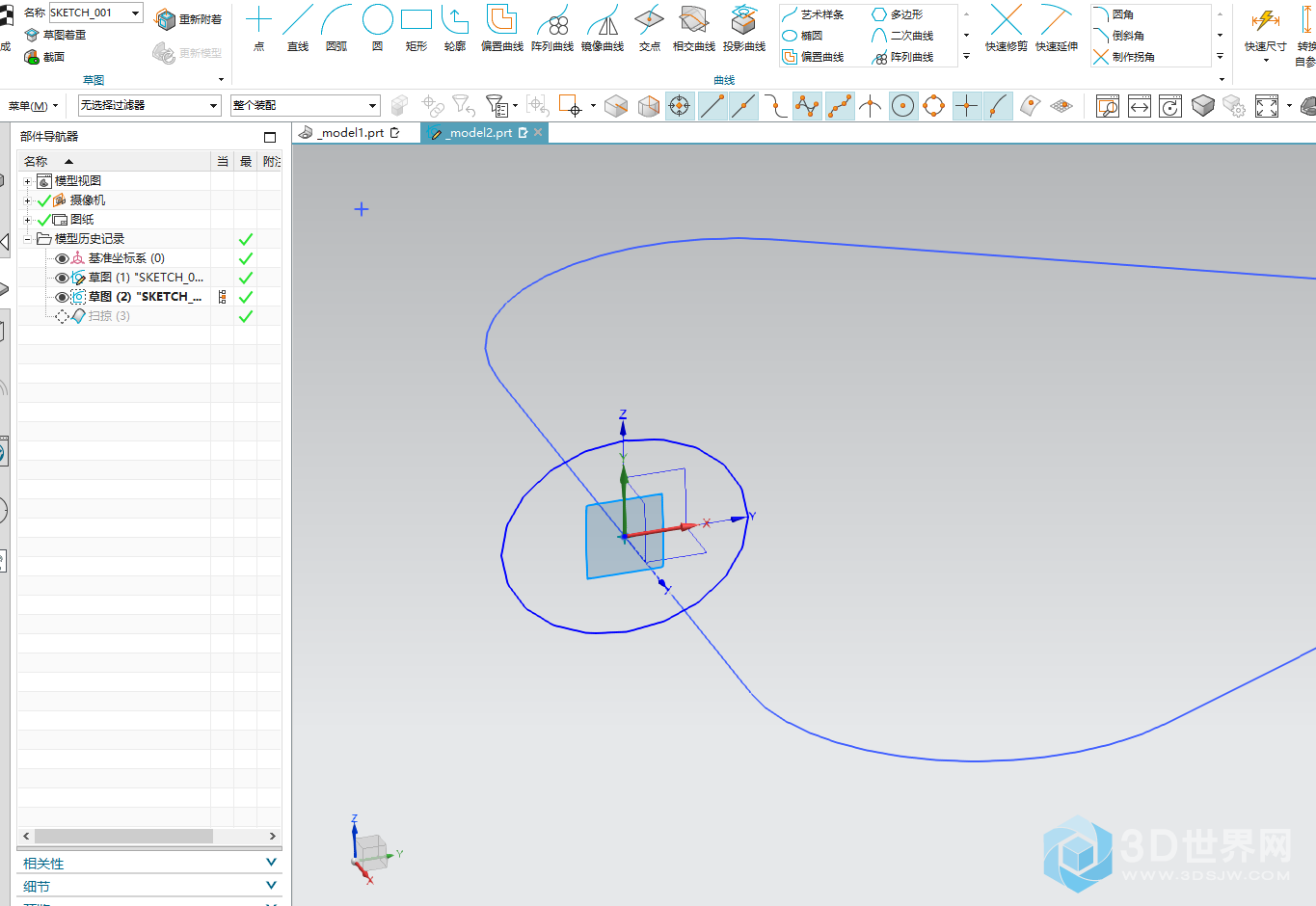
Task: Click the 草图着重 button
Action: 56,35
